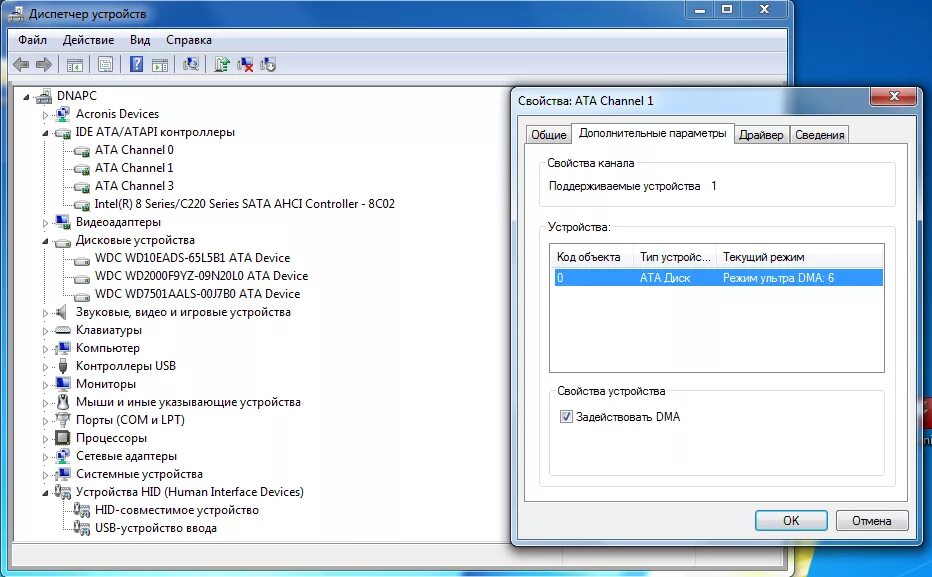Collapse the Устройства HID node
932x577 pixels.
45,493
